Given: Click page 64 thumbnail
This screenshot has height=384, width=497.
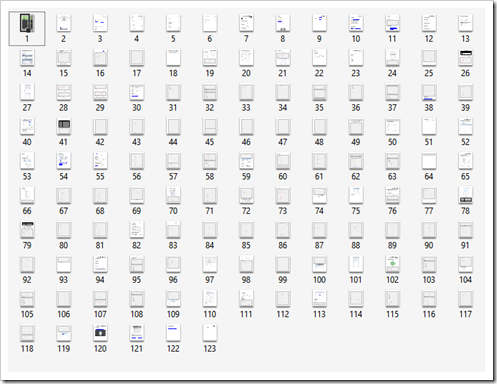Looking at the screenshot, I should point(429,160).
